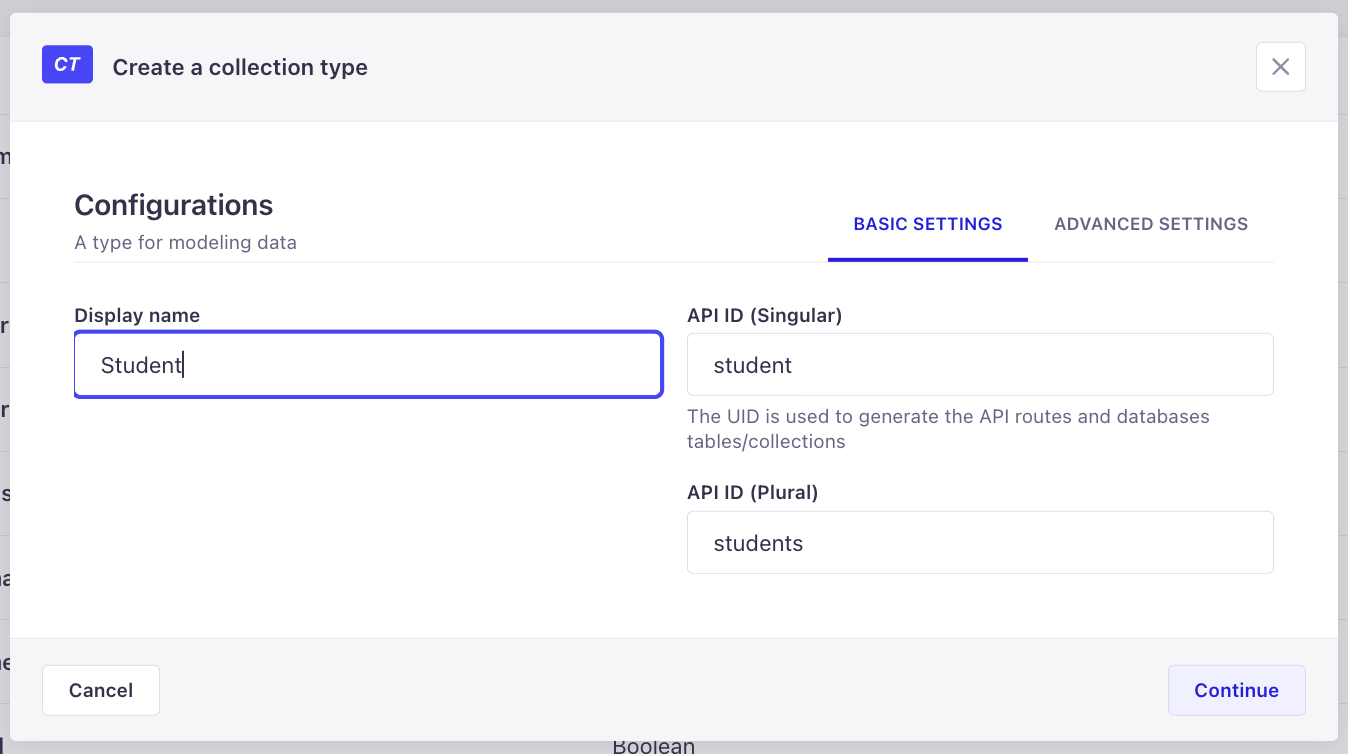Click the "A type for modeling data" subtitle
Image resolution: width=1348 pixels, height=754 pixels.
point(185,243)
